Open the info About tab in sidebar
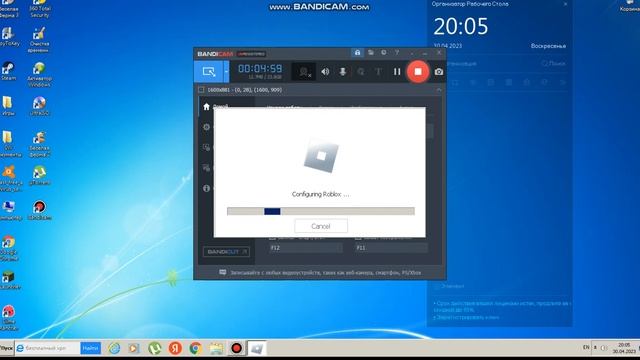Viewport: 640px width, 360px height. point(207,188)
